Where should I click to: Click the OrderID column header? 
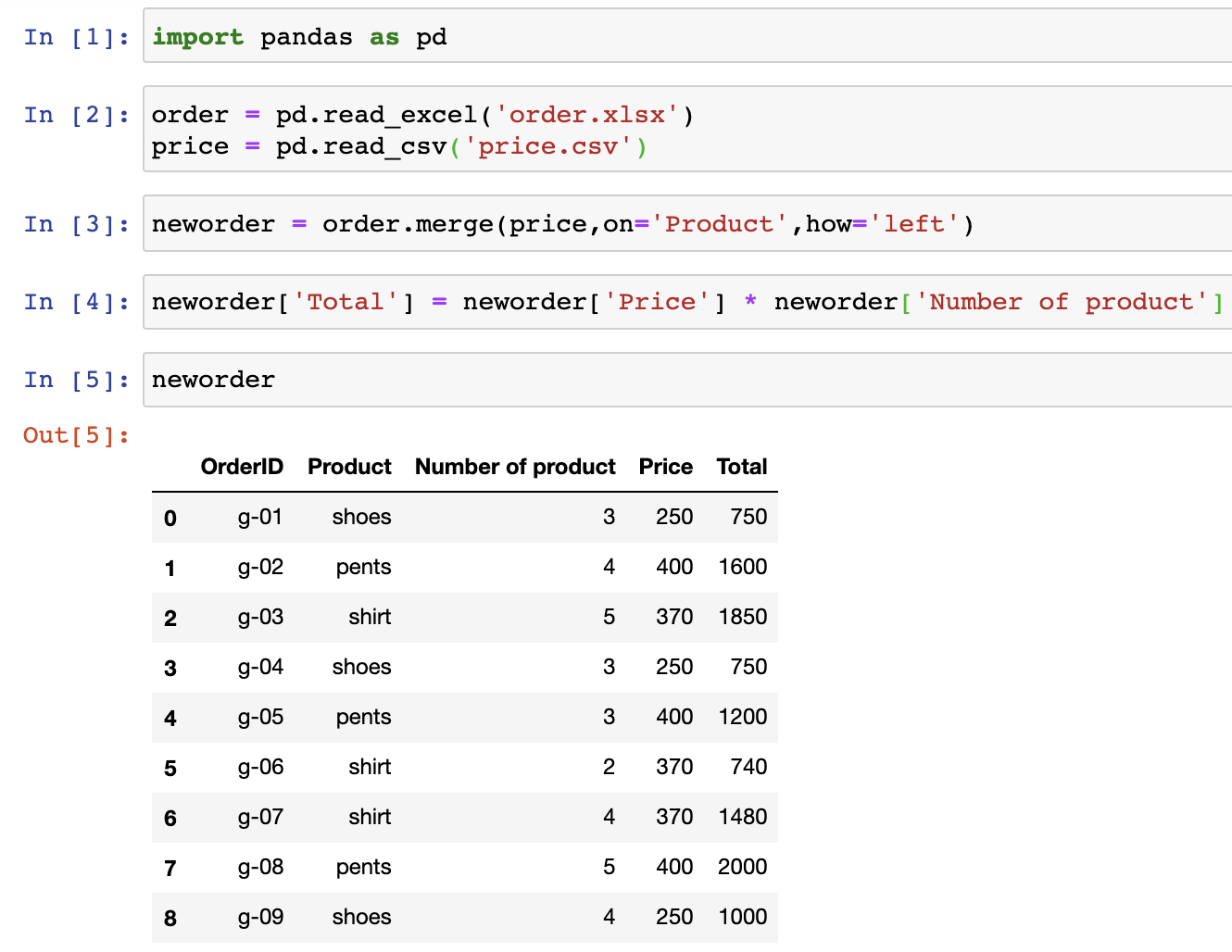pyautogui.click(x=242, y=467)
